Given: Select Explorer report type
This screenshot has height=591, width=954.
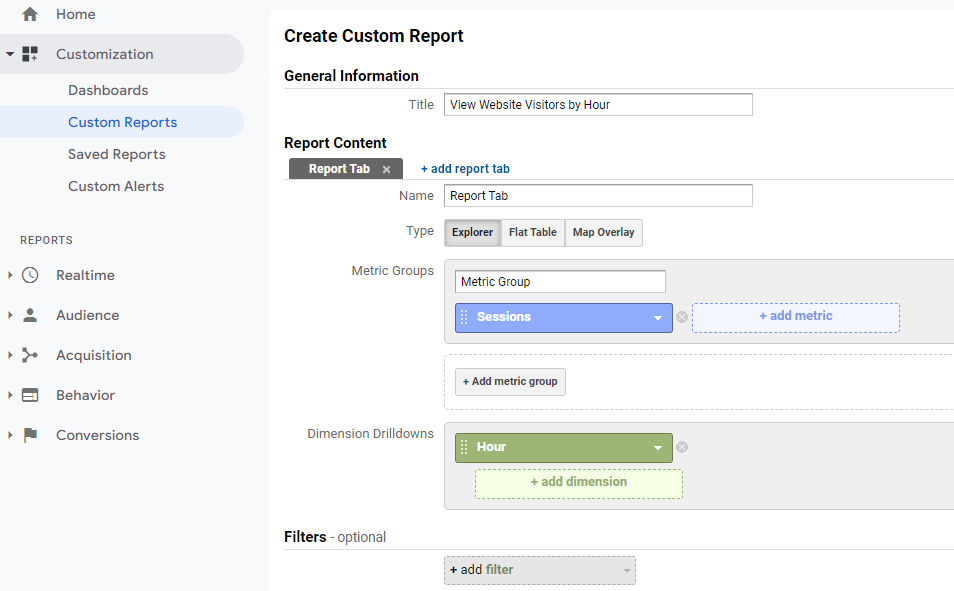Looking at the screenshot, I should [x=472, y=233].
